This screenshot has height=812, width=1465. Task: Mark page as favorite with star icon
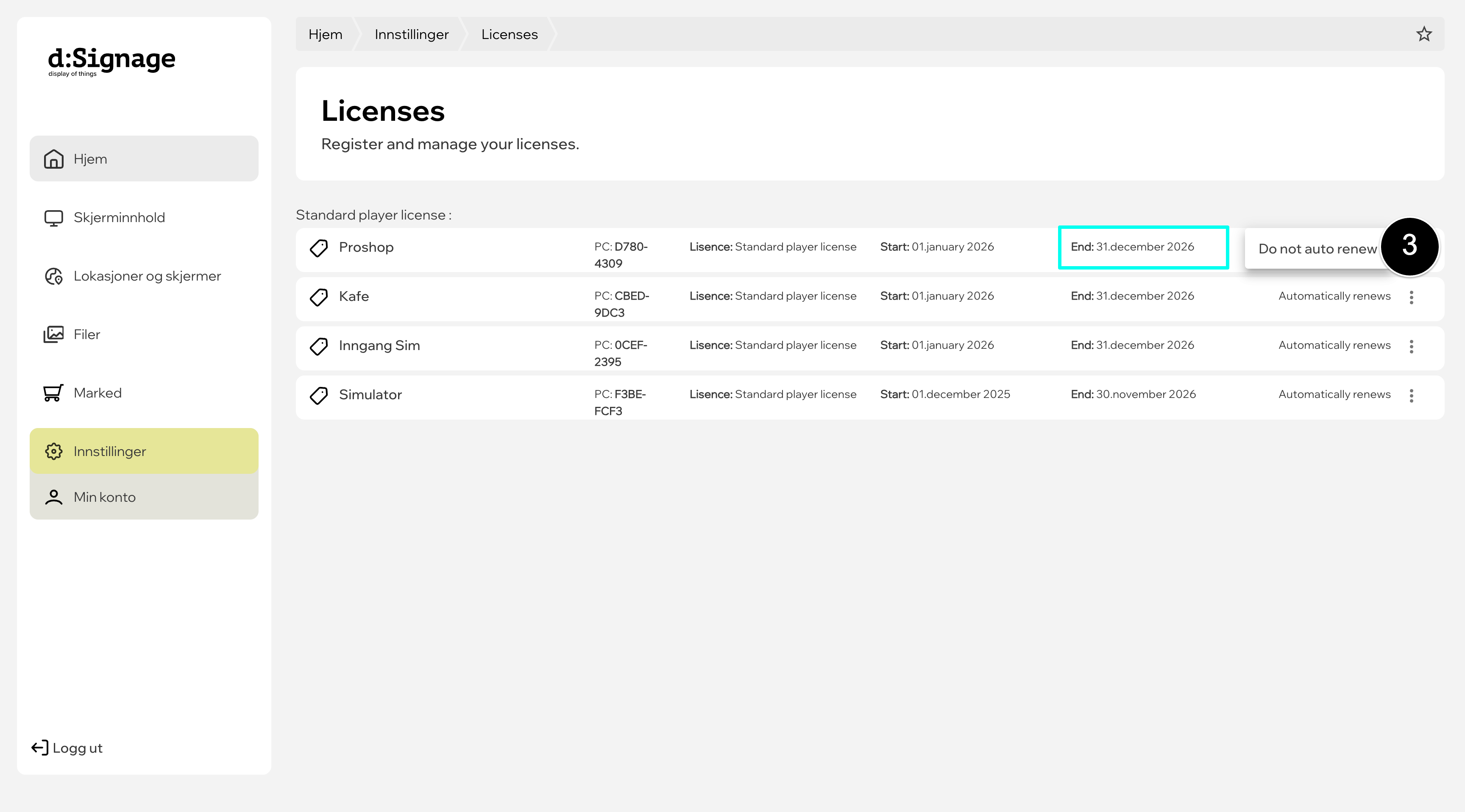coord(1424,34)
